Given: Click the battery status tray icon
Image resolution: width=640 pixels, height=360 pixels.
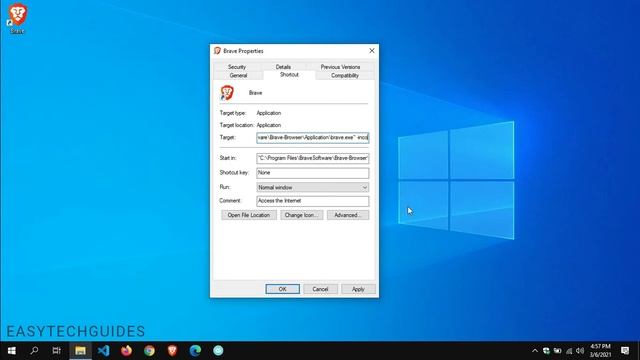Looking at the screenshot, I should 558,351.
